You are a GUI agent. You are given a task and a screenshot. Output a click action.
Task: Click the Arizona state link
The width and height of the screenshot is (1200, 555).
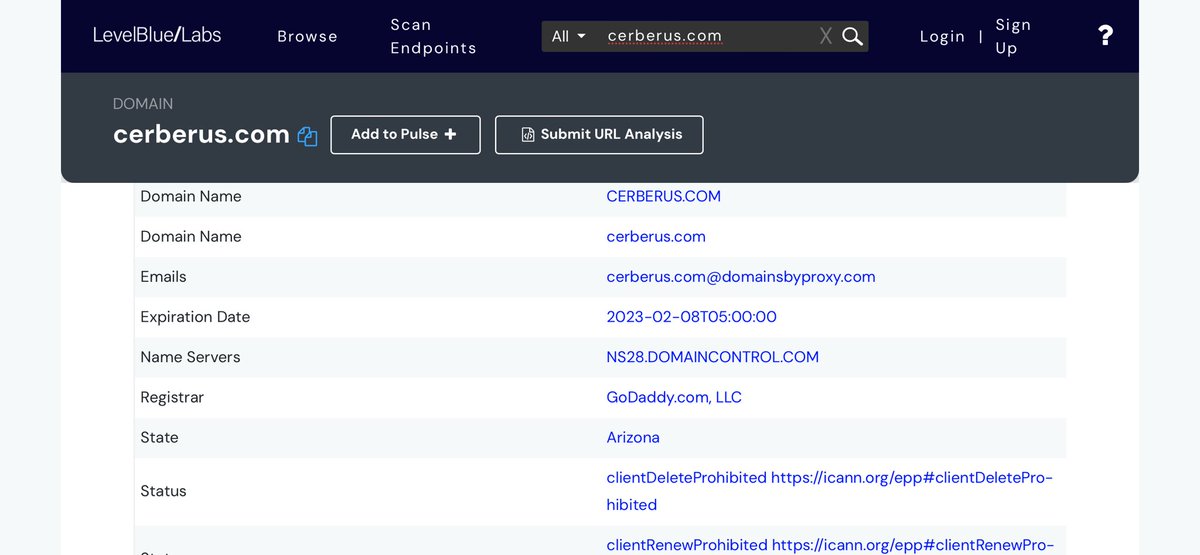click(x=633, y=437)
